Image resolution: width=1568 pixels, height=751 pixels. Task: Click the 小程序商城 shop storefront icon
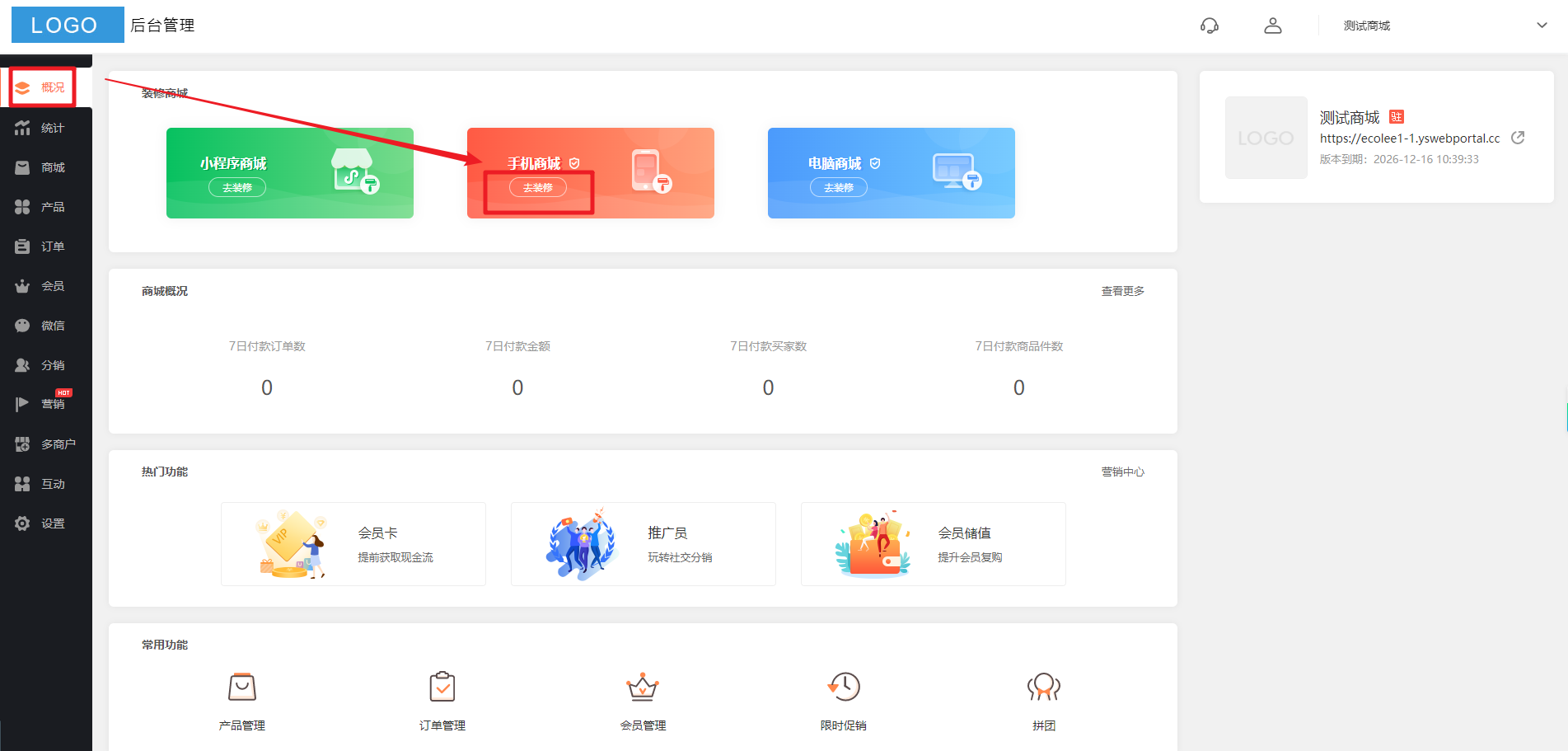355,171
